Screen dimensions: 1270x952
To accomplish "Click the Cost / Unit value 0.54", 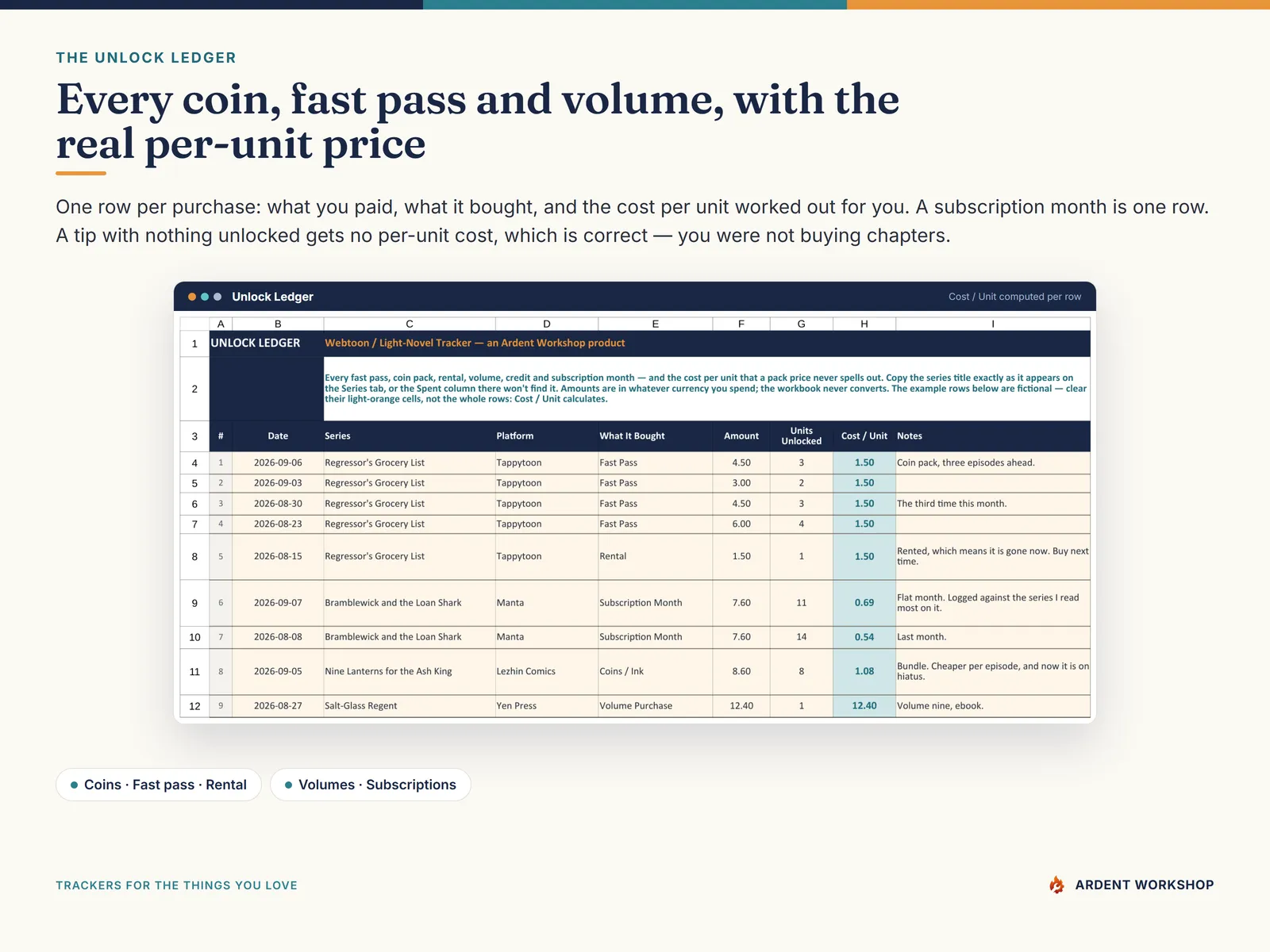I will [x=864, y=637].
